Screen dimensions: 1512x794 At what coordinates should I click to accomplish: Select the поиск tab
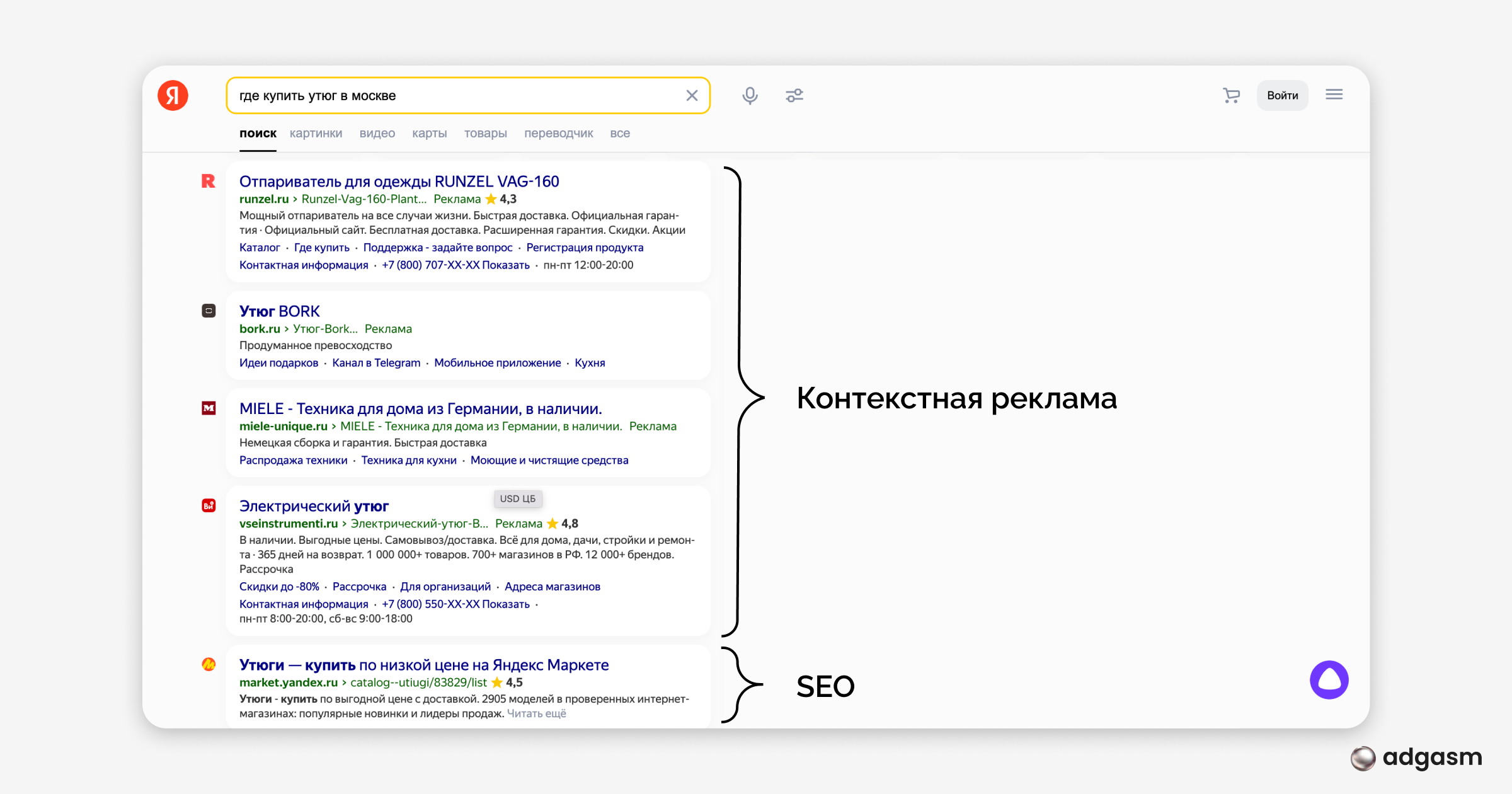[258, 134]
